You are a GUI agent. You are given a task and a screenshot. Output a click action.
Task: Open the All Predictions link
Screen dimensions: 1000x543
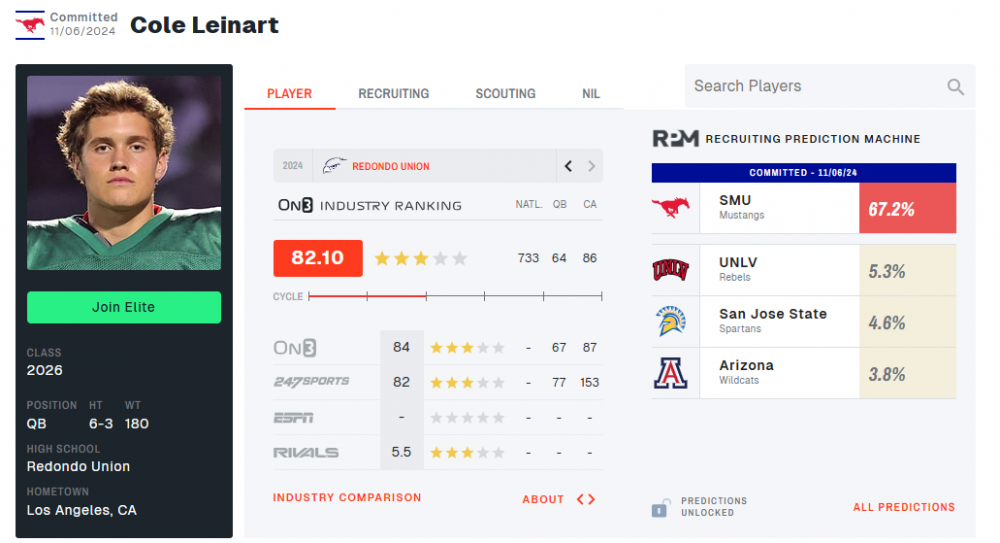pos(903,507)
